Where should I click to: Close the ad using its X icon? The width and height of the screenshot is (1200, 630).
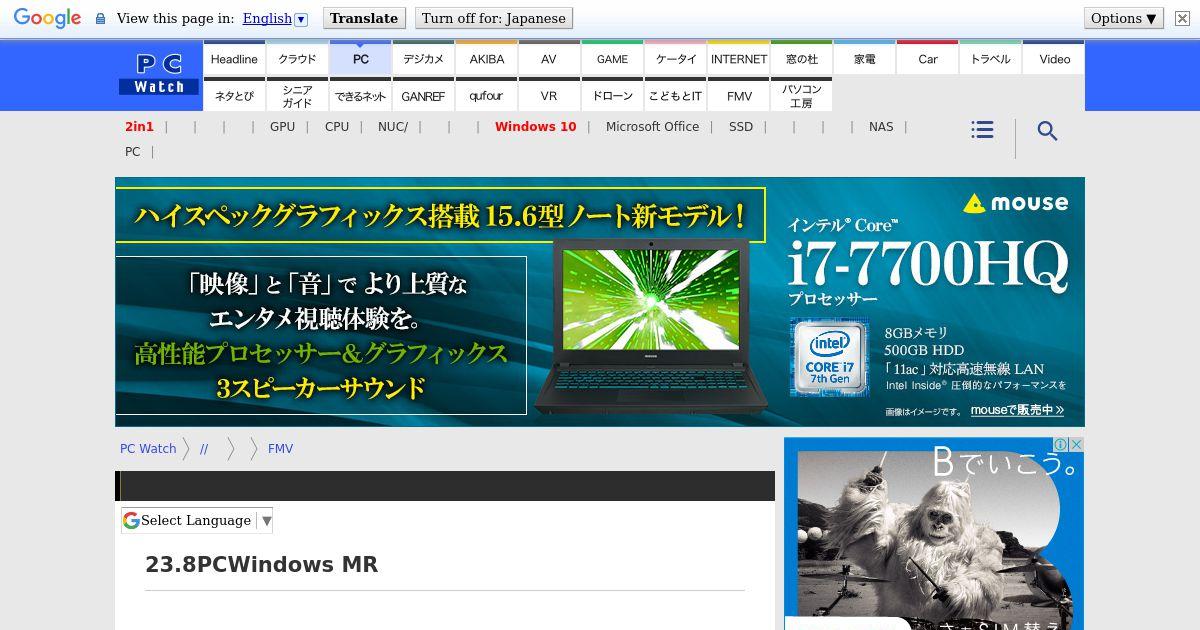pos(1076,444)
